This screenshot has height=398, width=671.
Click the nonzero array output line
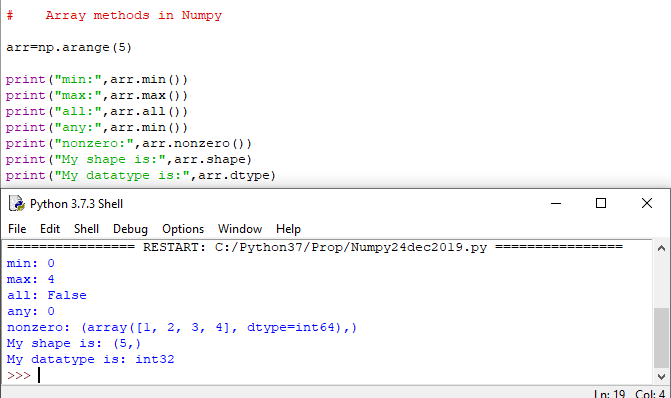tap(182, 327)
